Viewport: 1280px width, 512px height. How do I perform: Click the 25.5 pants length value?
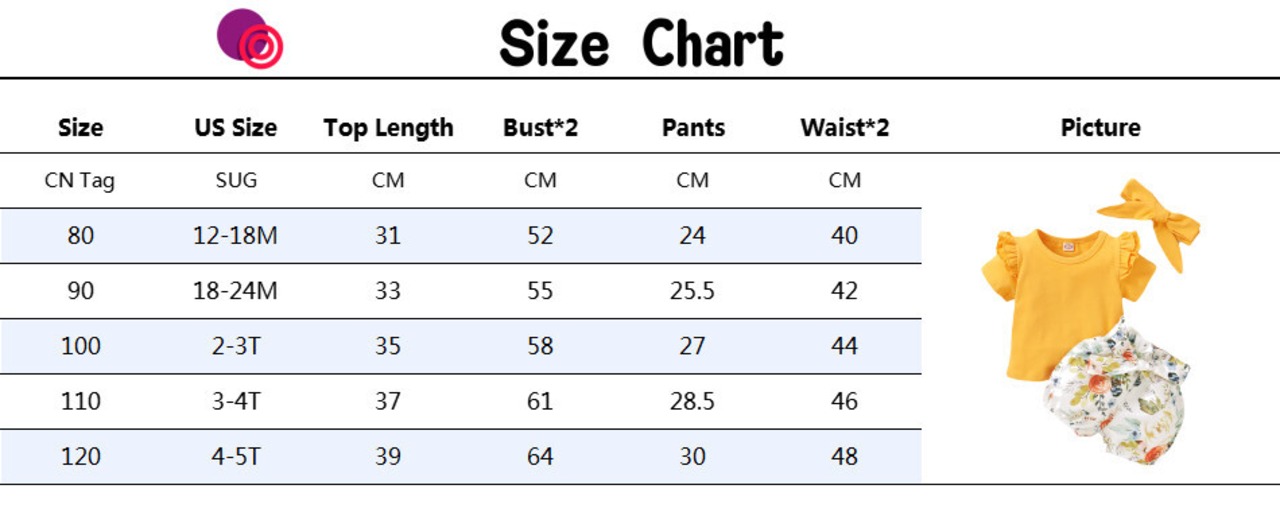tap(693, 291)
